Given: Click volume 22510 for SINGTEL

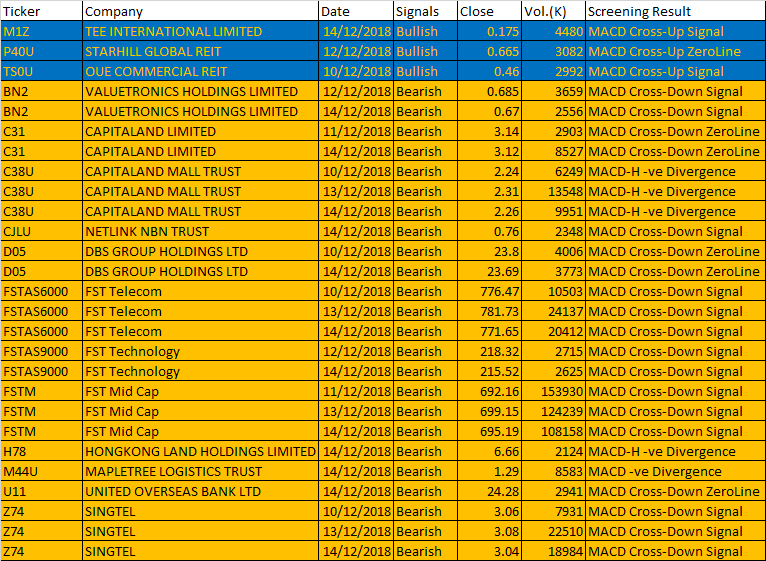Looking at the screenshot, I should point(553,532).
